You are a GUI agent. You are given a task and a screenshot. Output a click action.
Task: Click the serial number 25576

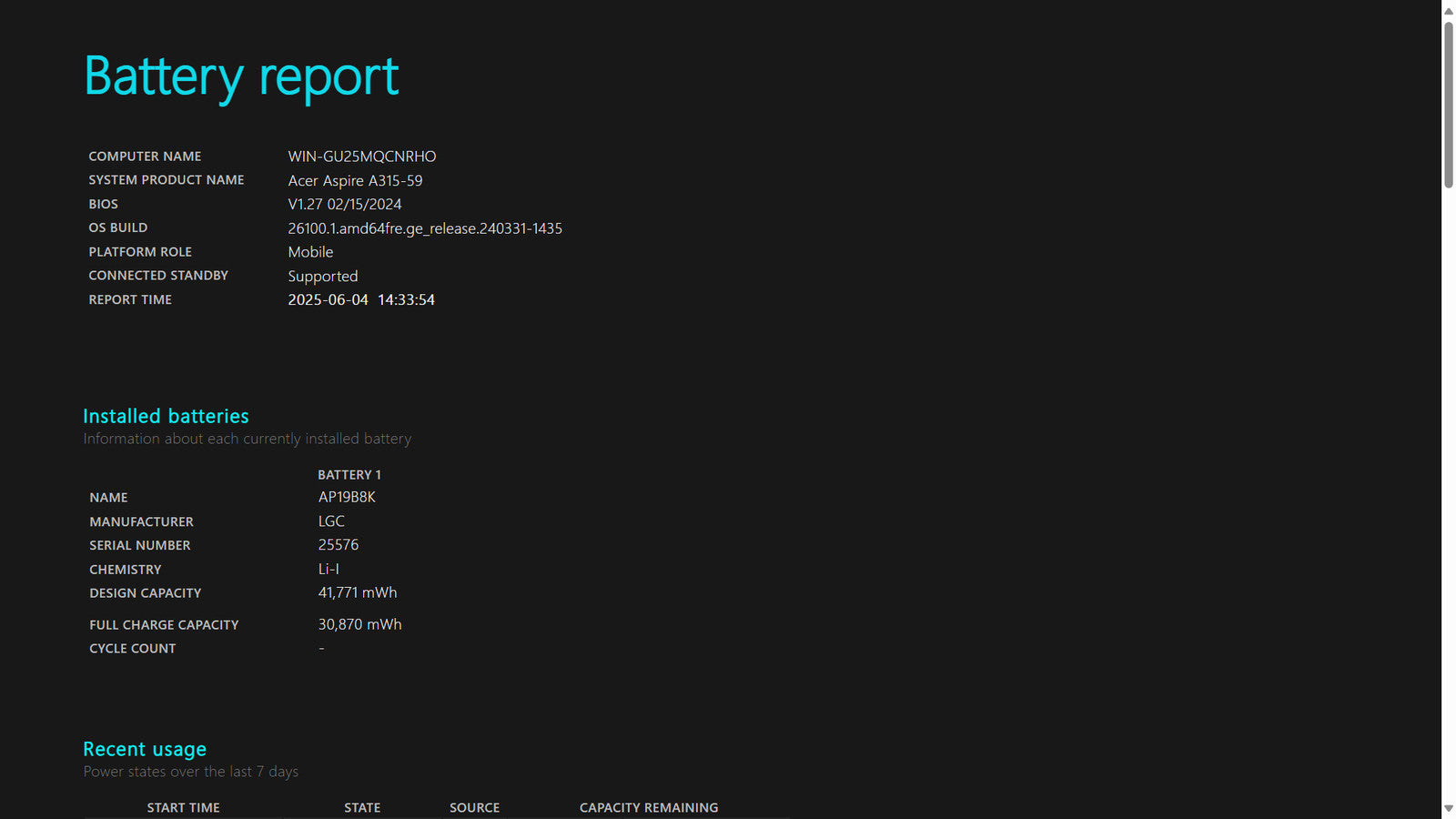coord(339,544)
